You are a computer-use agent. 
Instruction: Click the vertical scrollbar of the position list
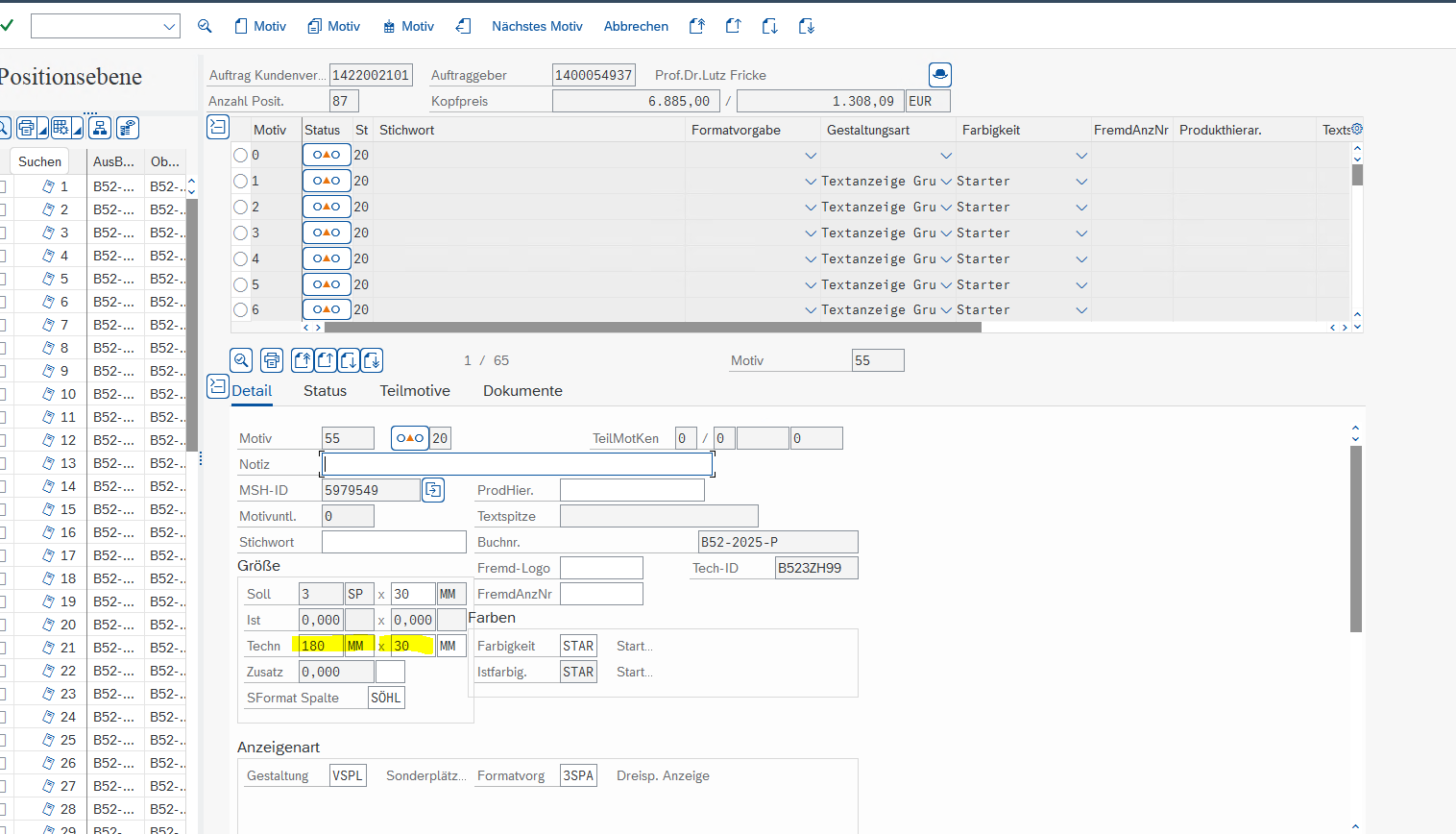pos(192,323)
